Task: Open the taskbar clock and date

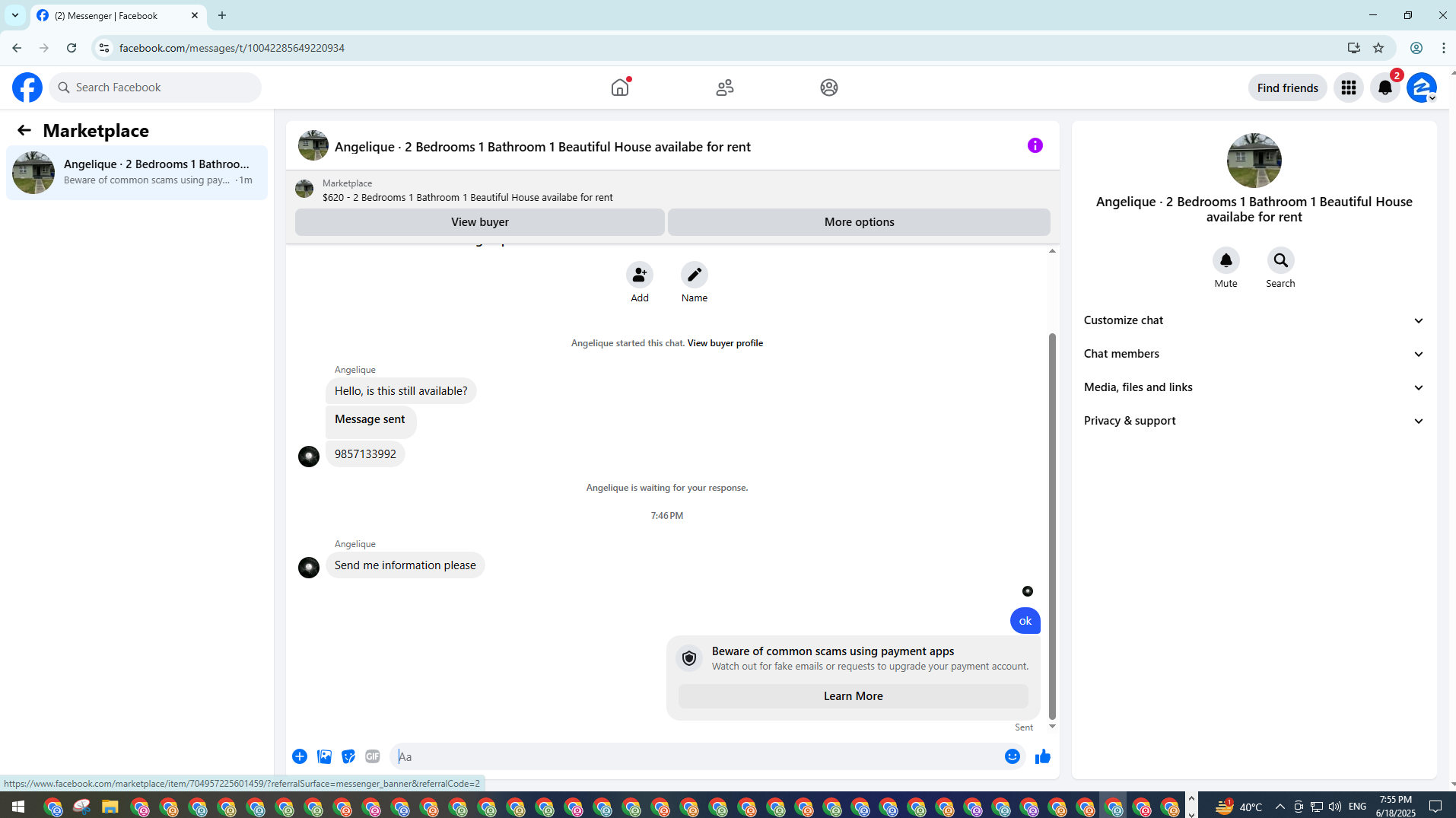Action: 1395,807
